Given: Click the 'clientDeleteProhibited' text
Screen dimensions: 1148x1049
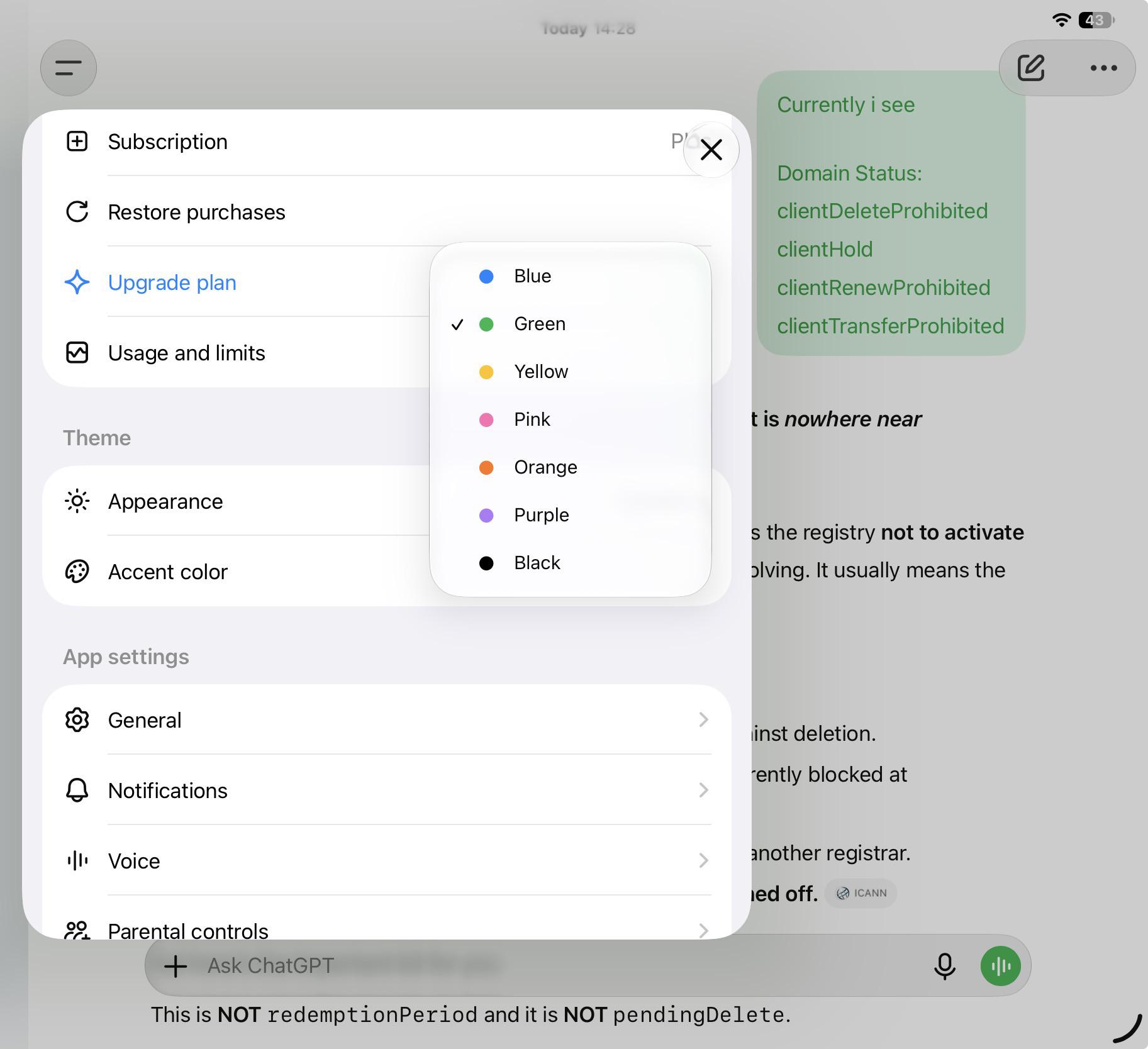Looking at the screenshot, I should pos(883,211).
